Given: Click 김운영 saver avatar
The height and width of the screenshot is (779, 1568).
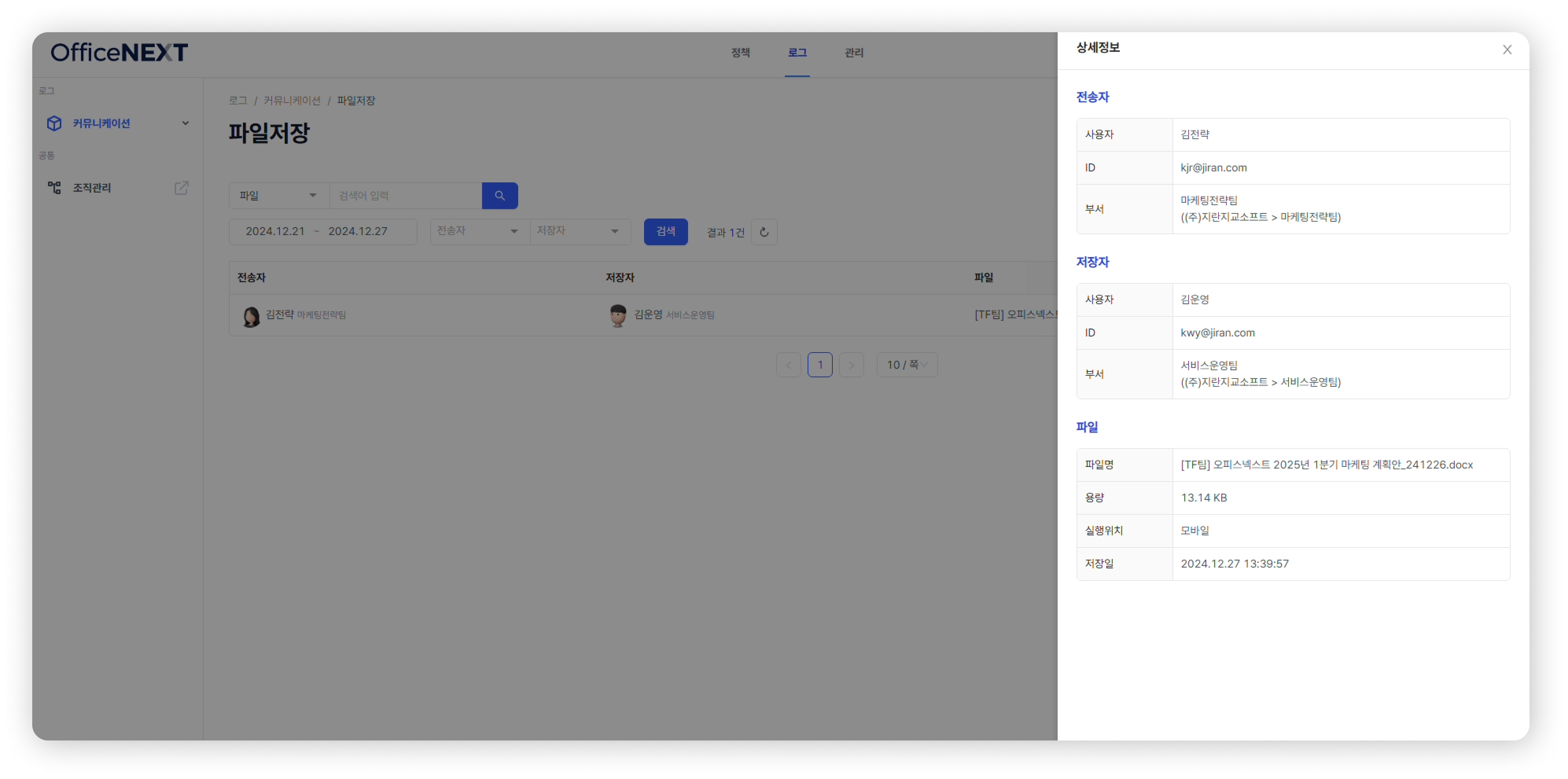Looking at the screenshot, I should pyautogui.click(x=617, y=316).
